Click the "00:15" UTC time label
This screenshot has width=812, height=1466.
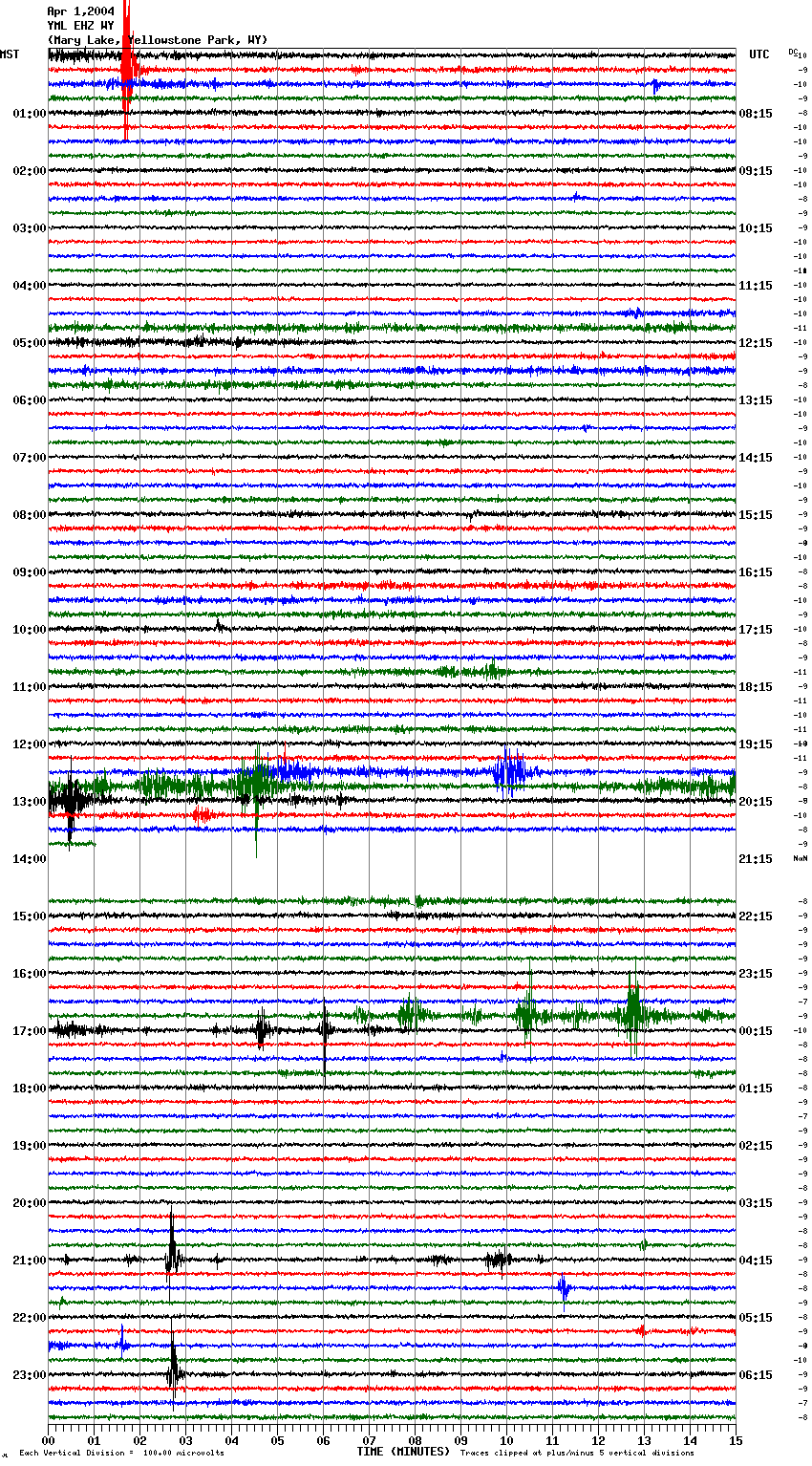(x=756, y=1031)
